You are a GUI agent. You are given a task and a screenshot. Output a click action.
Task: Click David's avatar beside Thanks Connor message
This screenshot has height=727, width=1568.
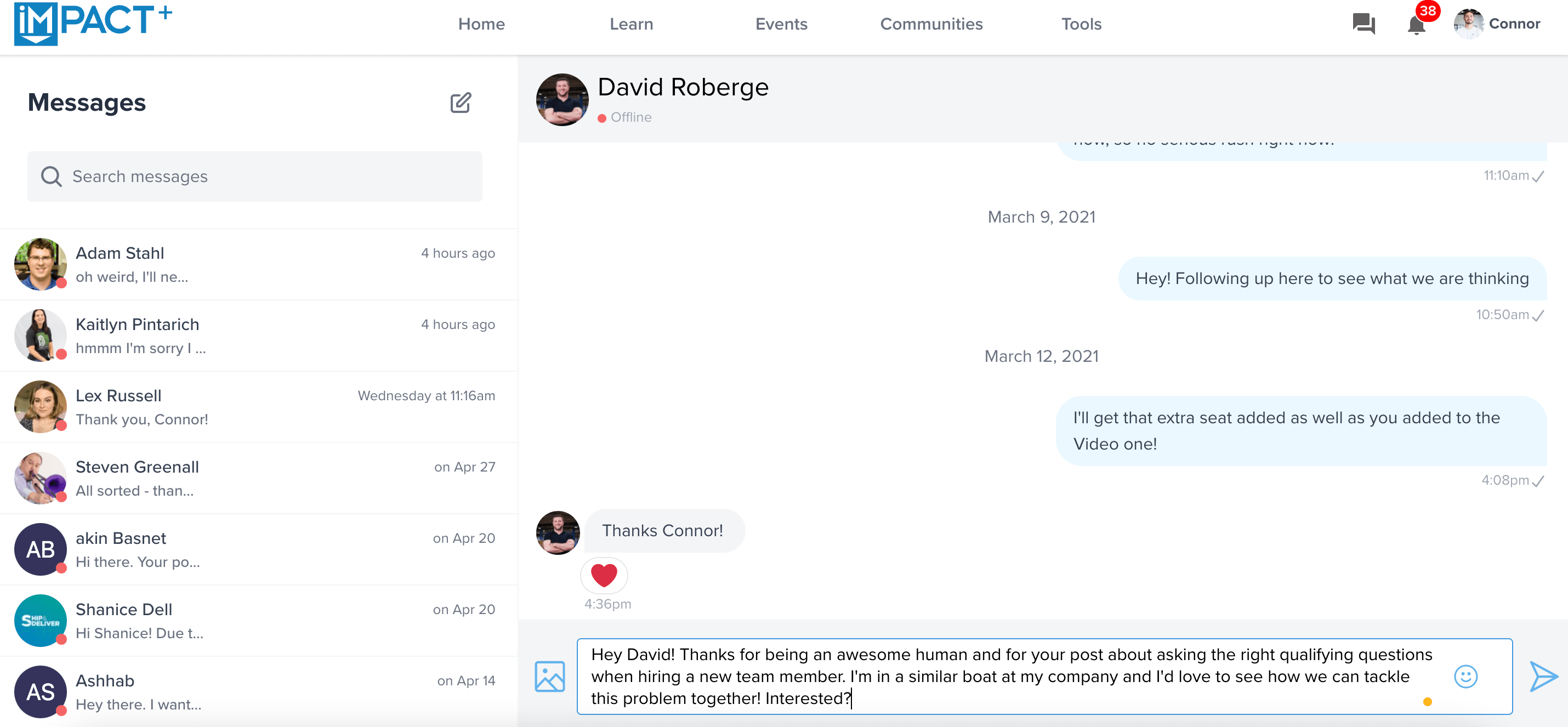558,532
